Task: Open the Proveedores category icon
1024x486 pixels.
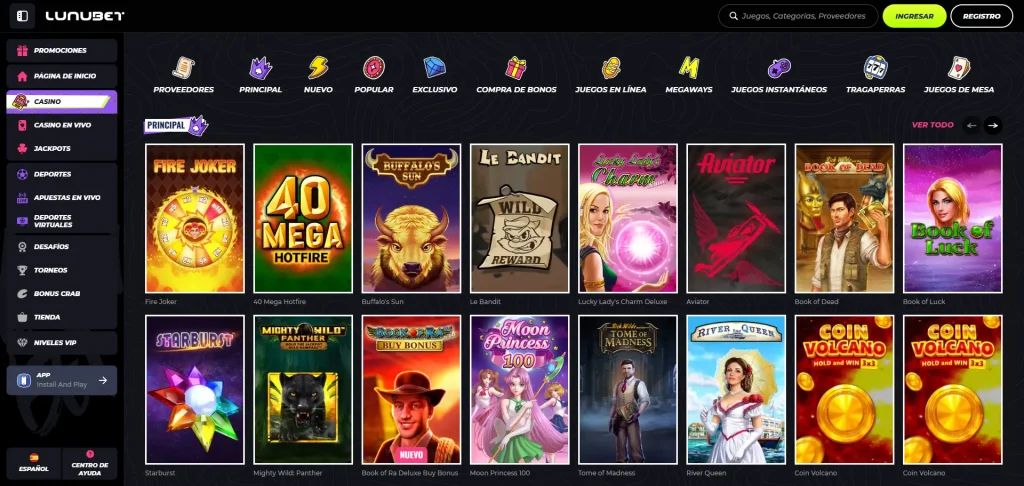Action: tap(183, 68)
